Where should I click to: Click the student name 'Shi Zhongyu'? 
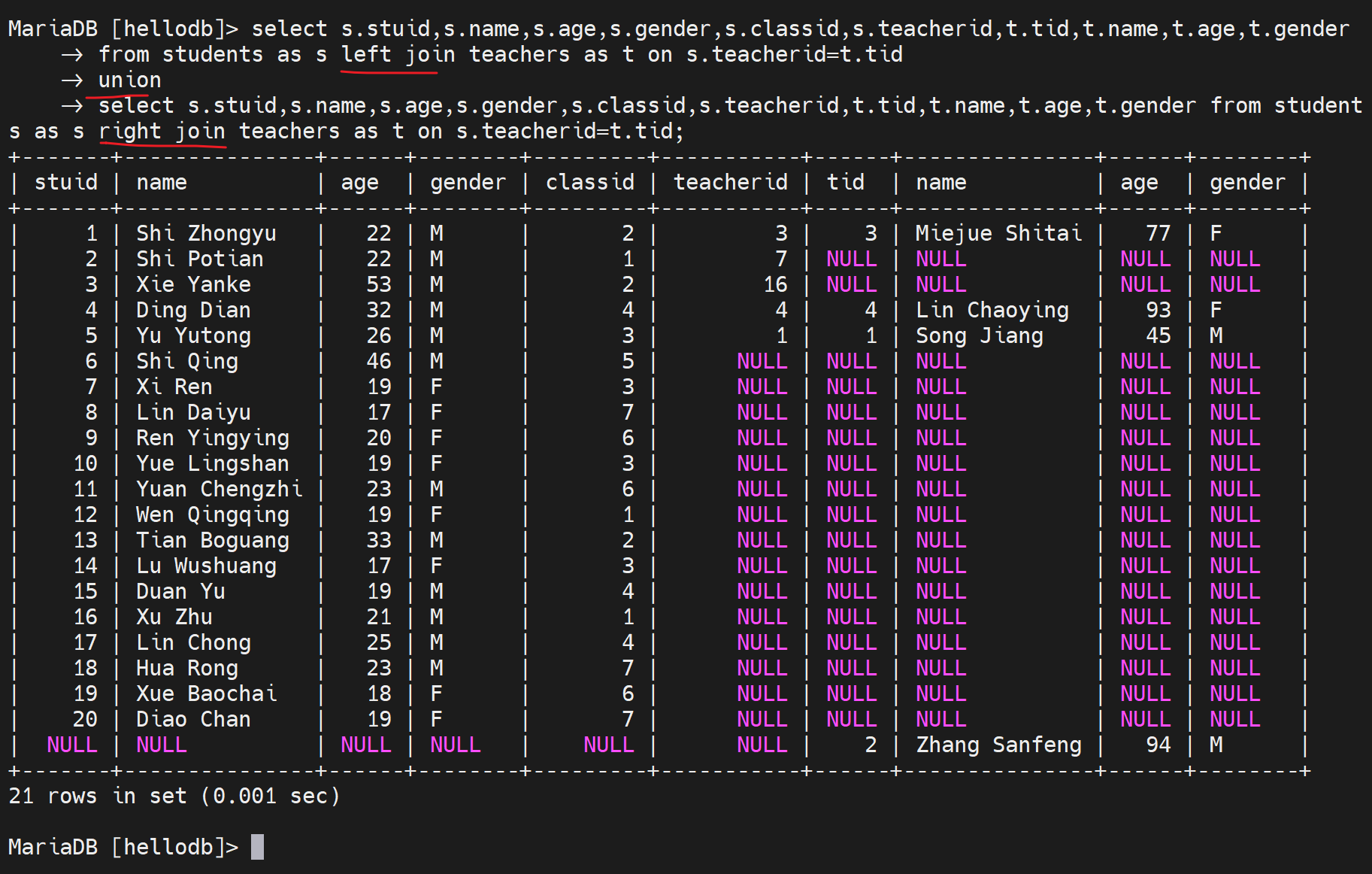(206, 234)
